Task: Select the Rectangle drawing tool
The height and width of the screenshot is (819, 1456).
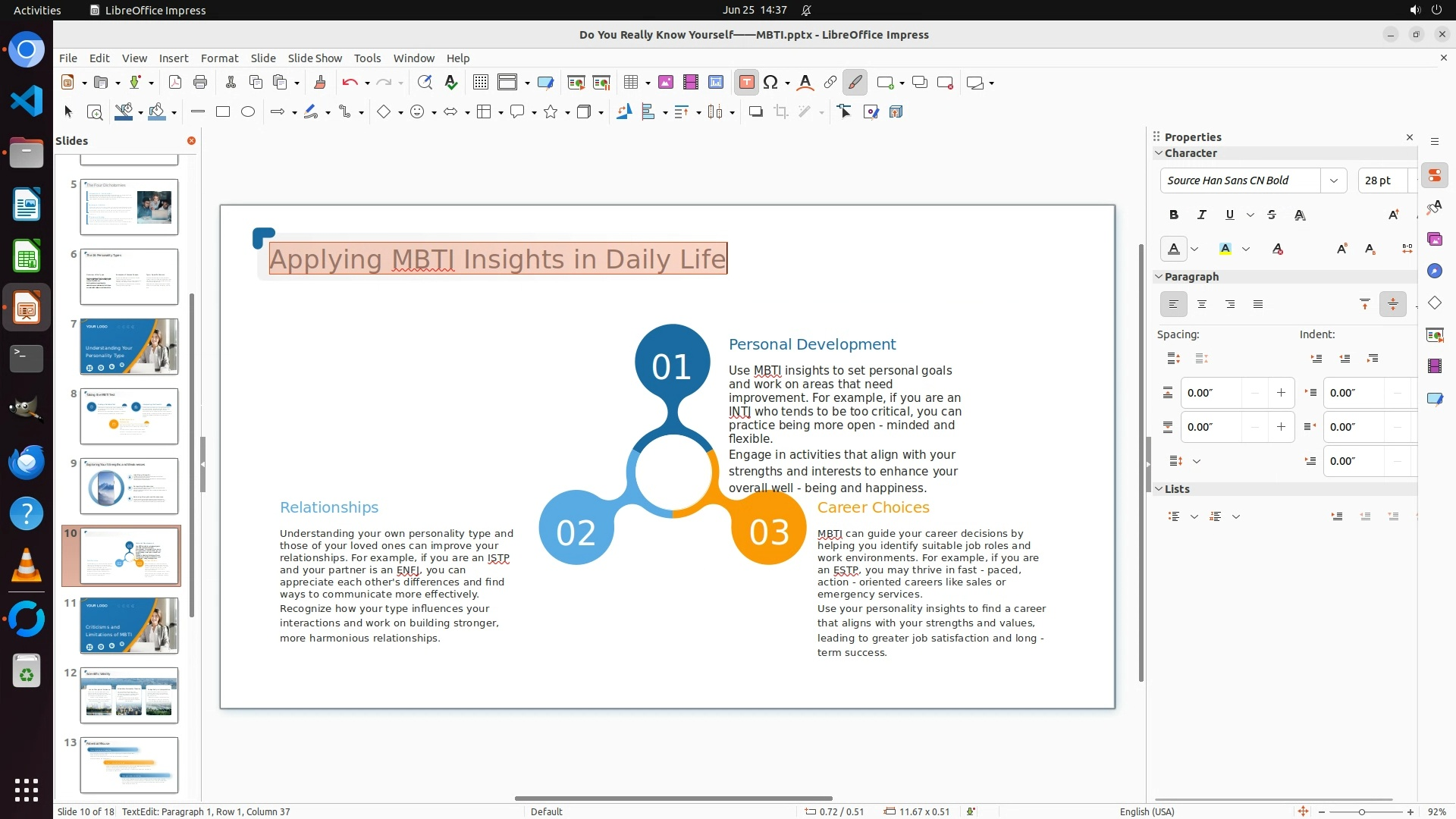Action: (222, 112)
